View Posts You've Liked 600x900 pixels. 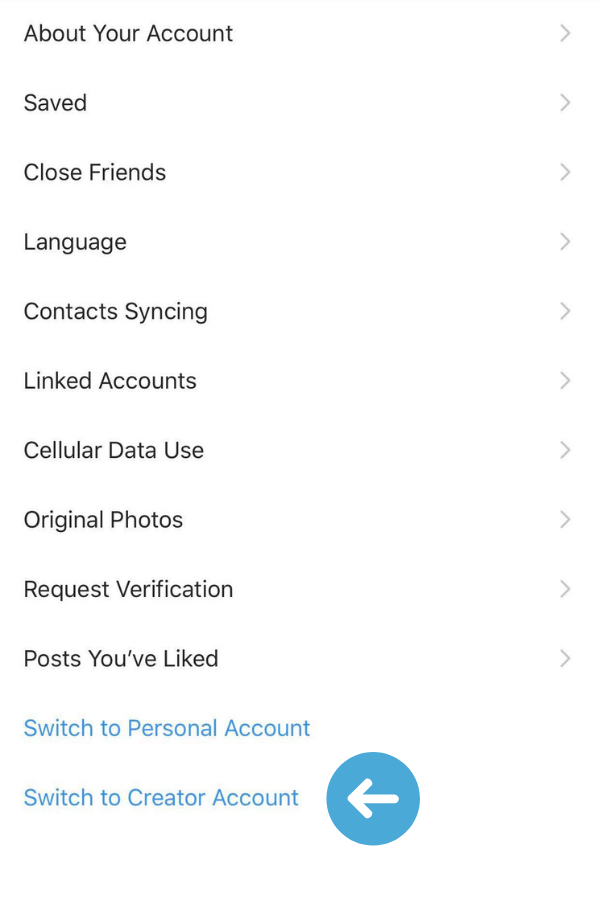pyautogui.click(x=300, y=658)
